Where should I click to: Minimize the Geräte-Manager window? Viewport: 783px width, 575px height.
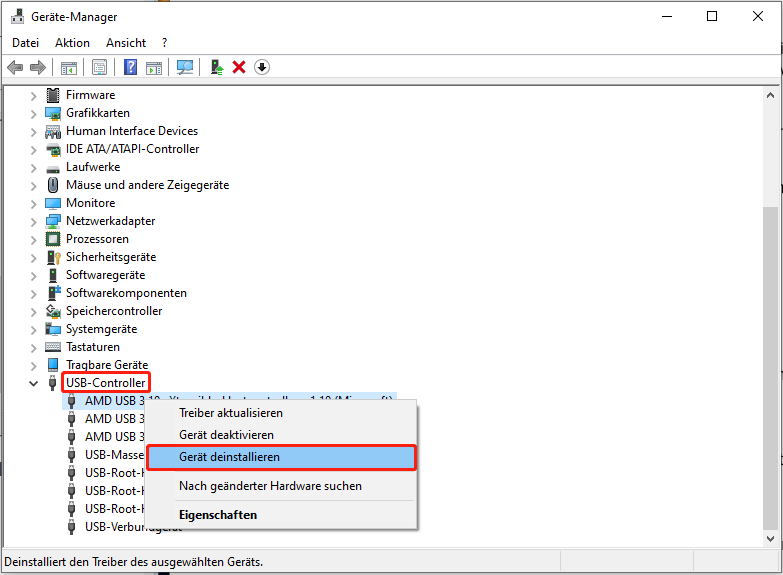point(667,16)
